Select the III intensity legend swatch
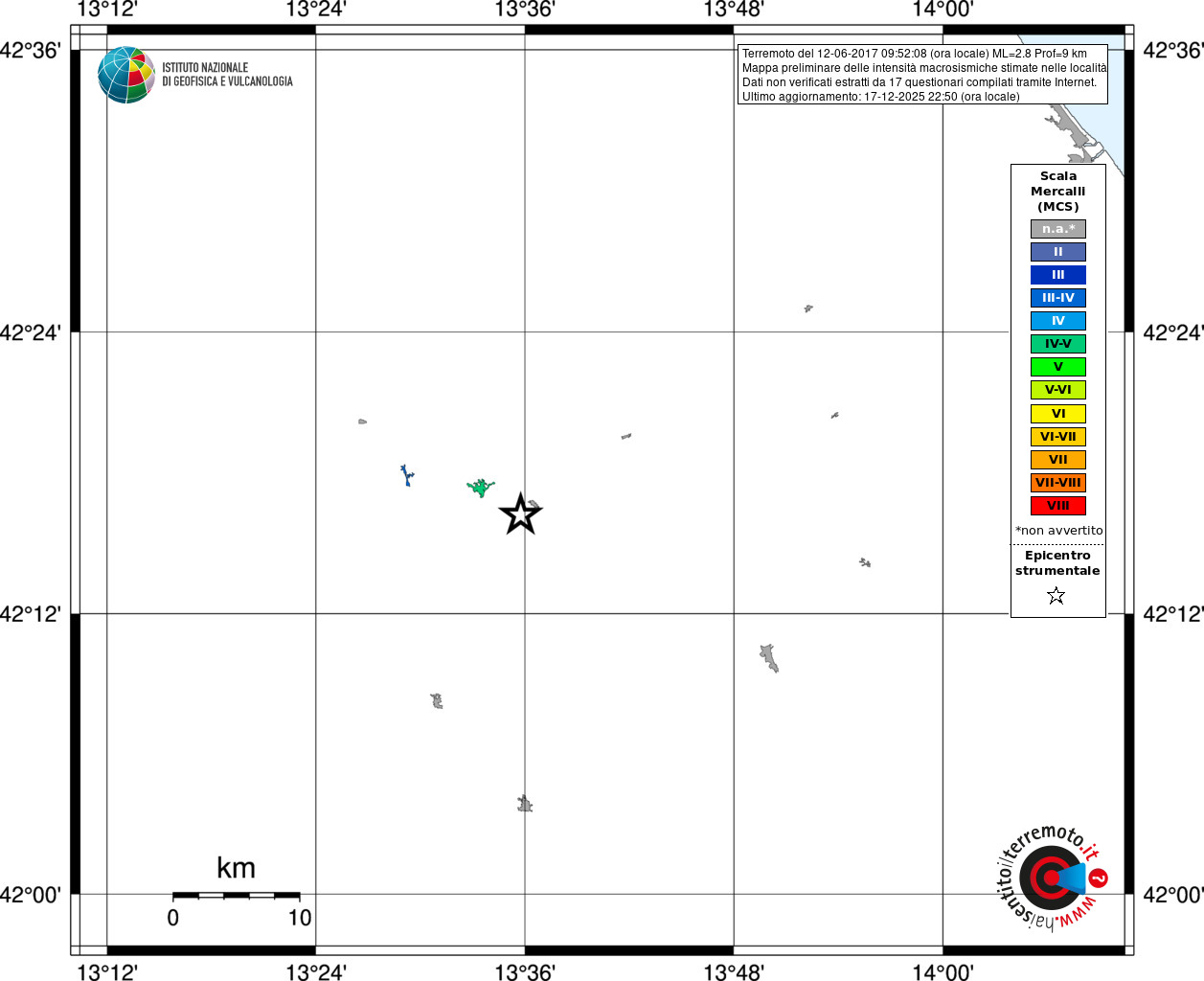The width and height of the screenshot is (1204, 981). pos(1058,275)
